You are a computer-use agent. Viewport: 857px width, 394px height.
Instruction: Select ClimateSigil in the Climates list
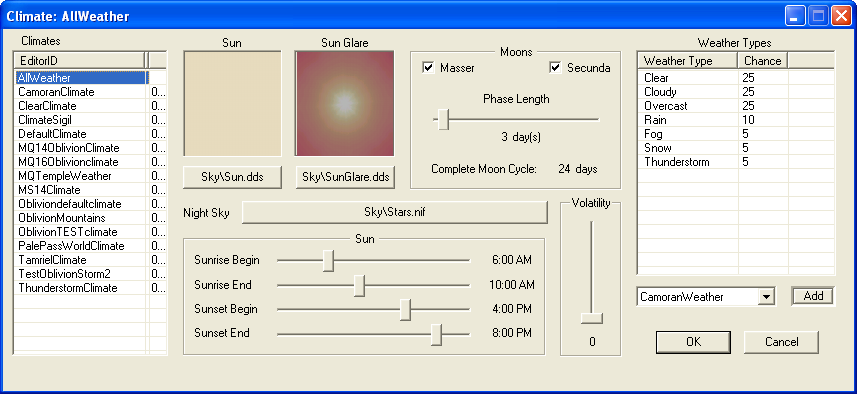point(90,120)
